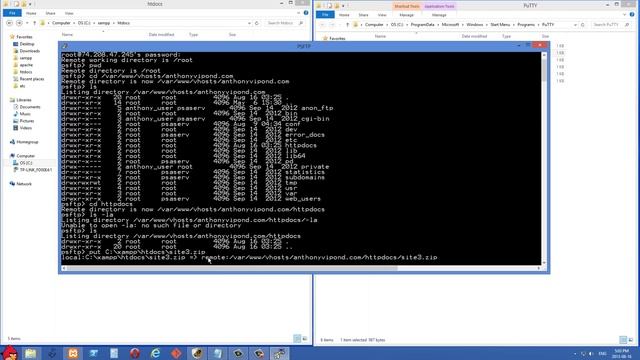Refresh the htdocs folder view
Viewport: 640px width, 360px height.
tap(257, 23)
